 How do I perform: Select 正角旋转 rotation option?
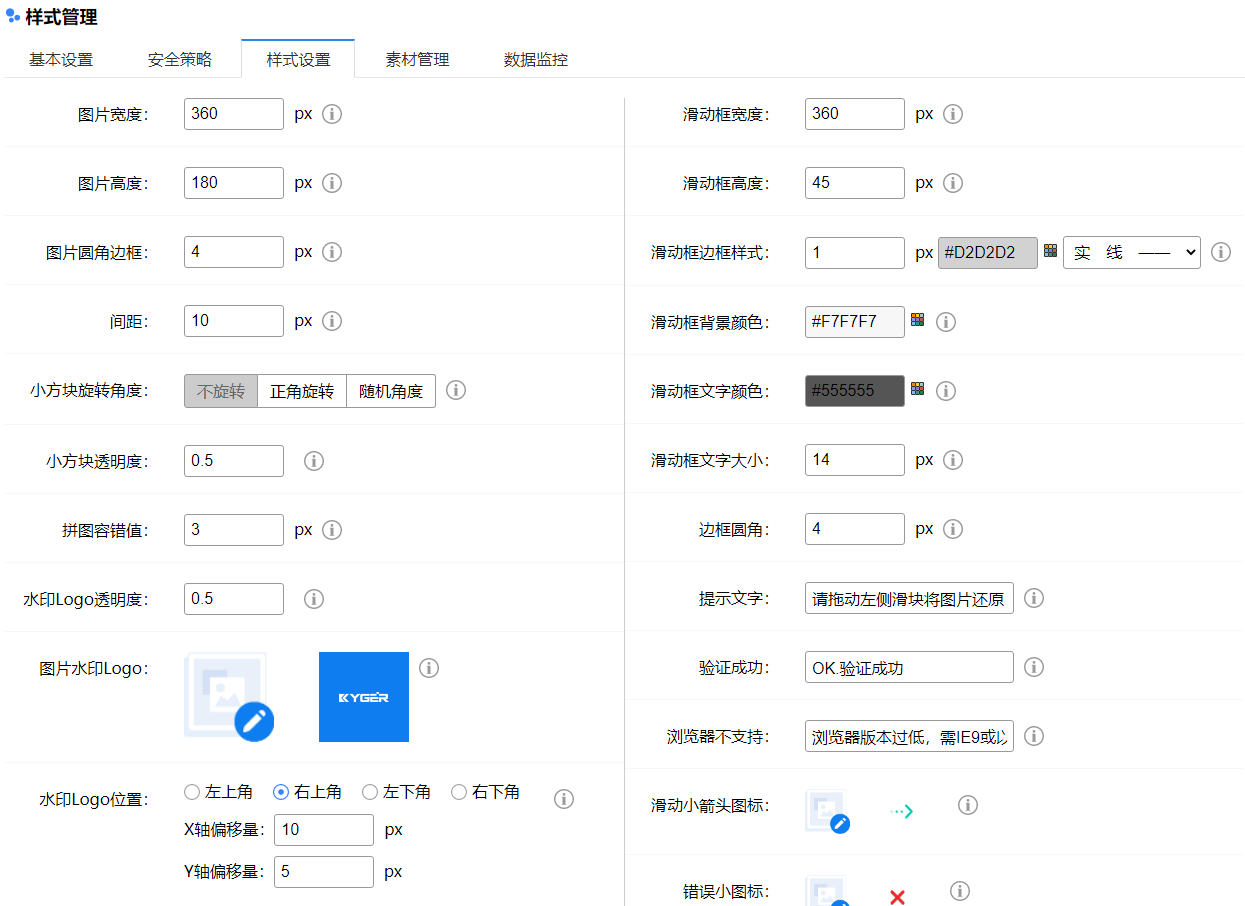pos(302,390)
